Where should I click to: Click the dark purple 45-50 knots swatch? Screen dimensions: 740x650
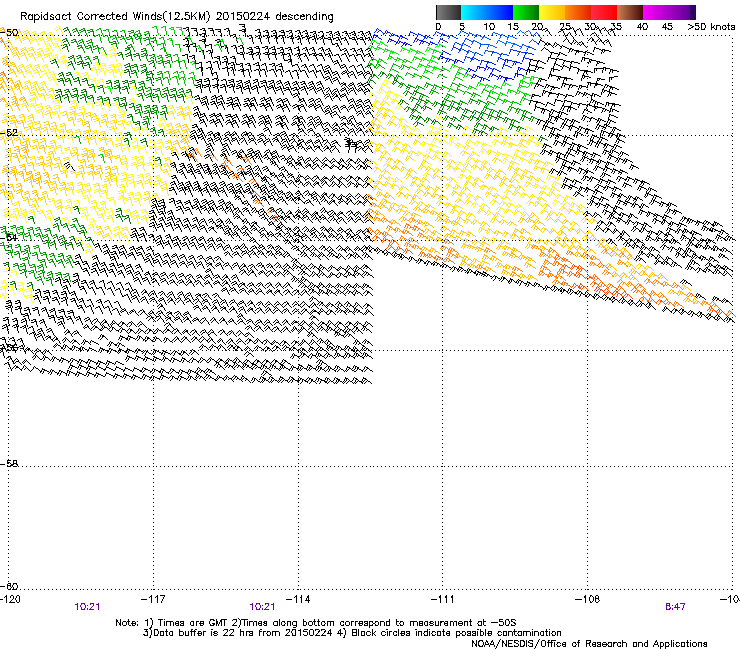coord(682,12)
